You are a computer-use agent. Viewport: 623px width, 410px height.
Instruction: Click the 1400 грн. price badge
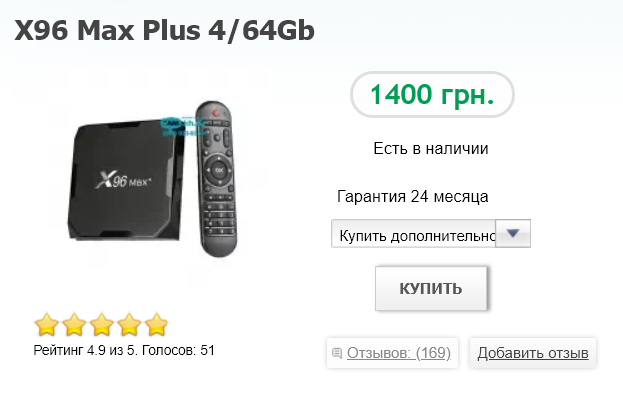click(432, 95)
